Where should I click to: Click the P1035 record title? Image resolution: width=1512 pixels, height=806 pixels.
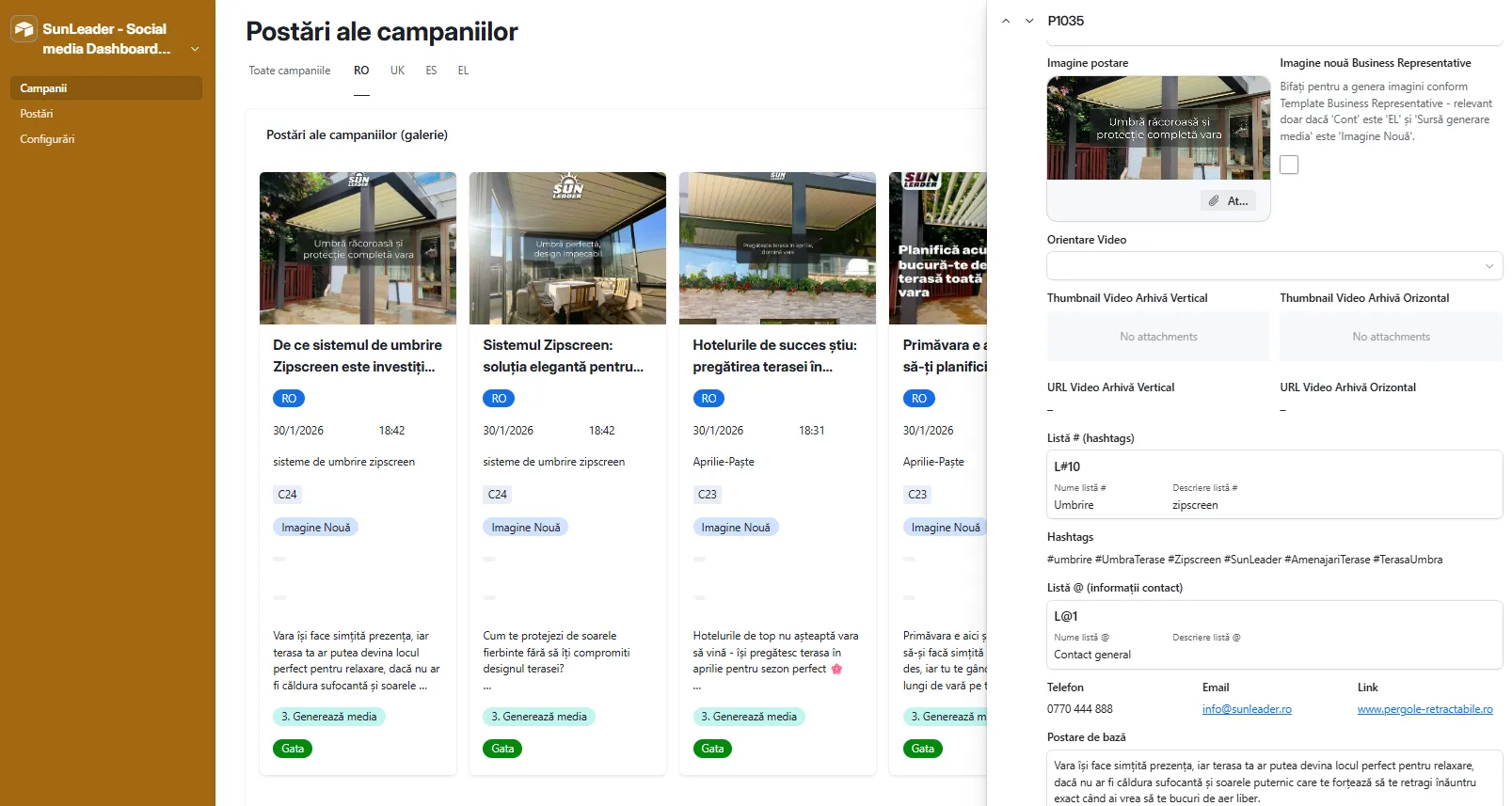coord(1065,21)
